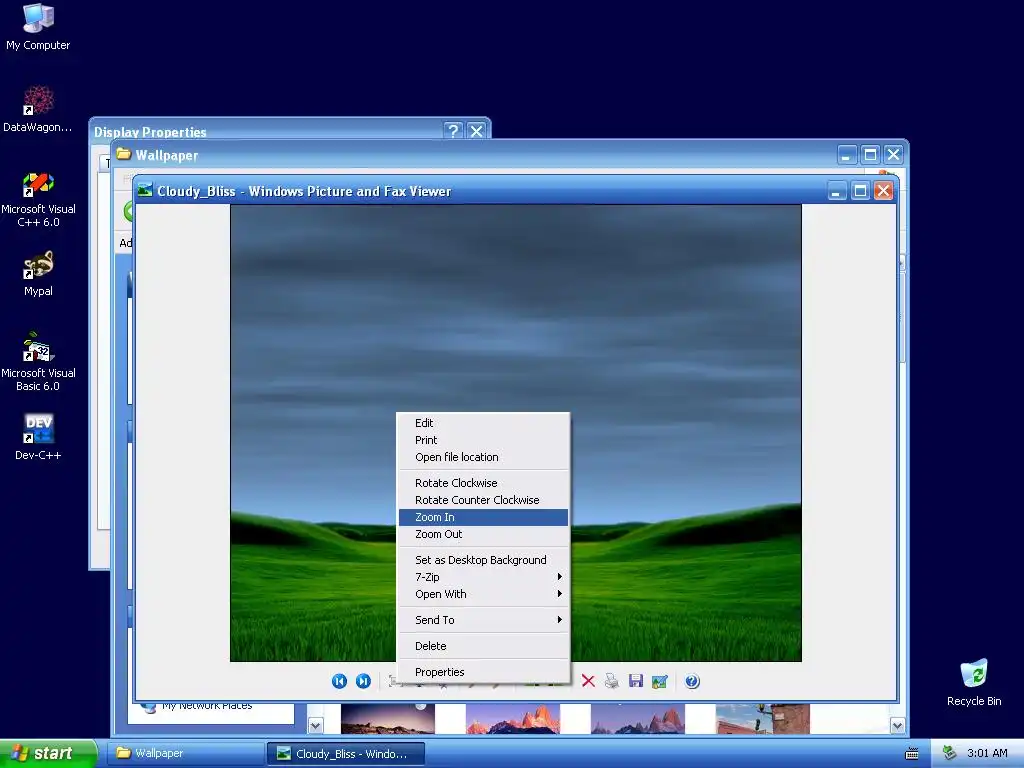Image resolution: width=1024 pixels, height=768 pixels.
Task: Click the Picture and Fax Viewer title icon
Action: (x=145, y=190)
